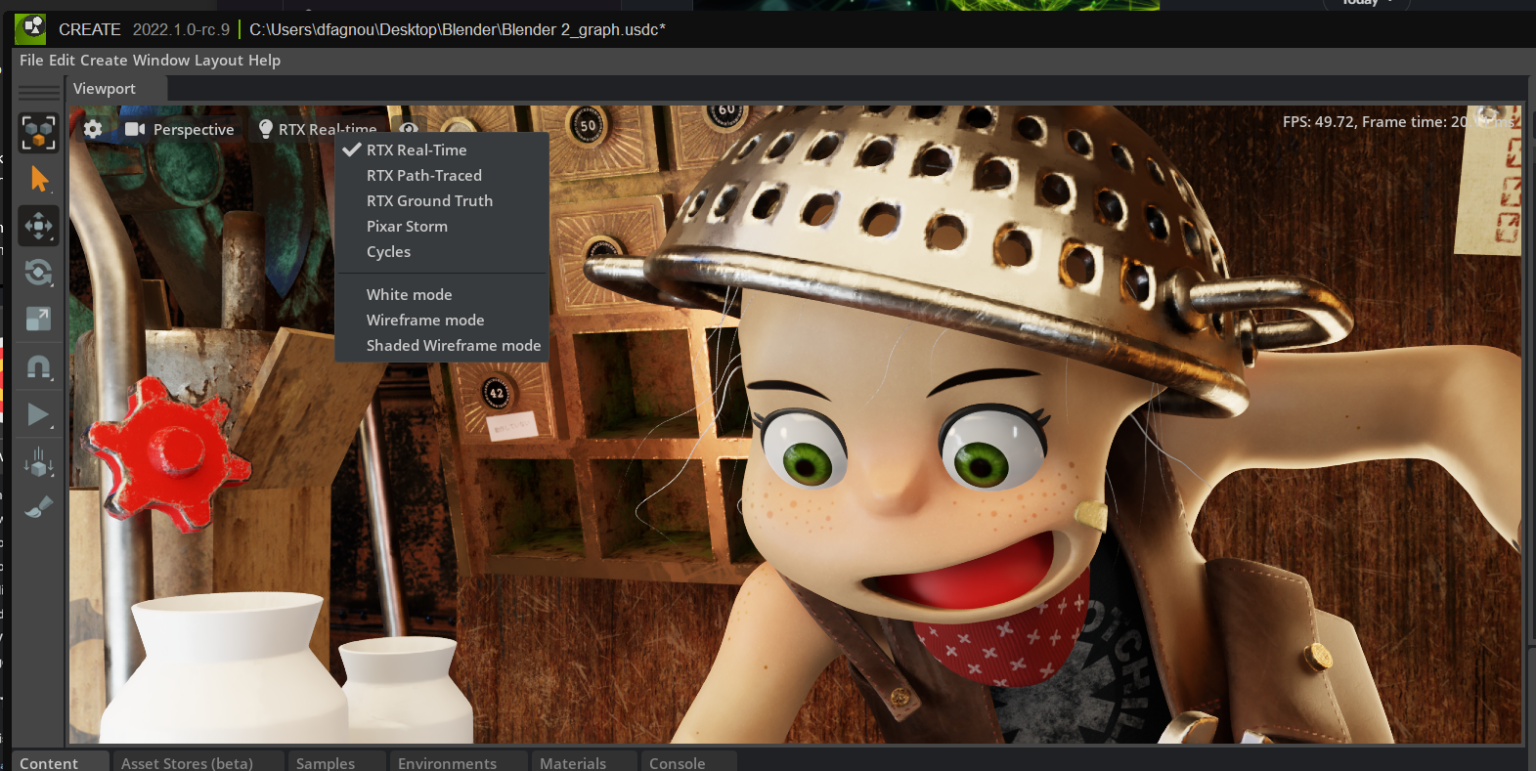Screen dimensions: 1536x771
Task: Open the Layout menu
Action: (x=219, y=60)
